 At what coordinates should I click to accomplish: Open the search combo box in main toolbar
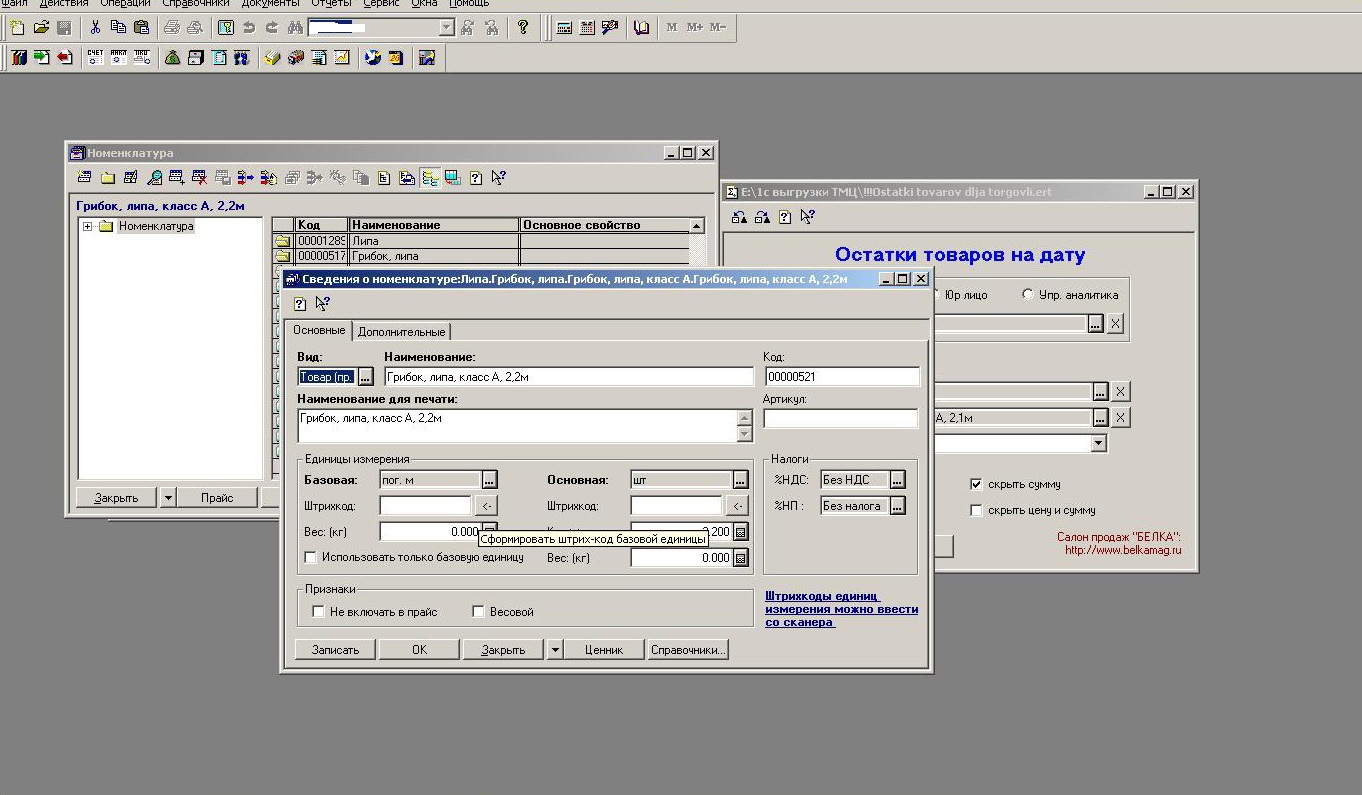[446, 28]
